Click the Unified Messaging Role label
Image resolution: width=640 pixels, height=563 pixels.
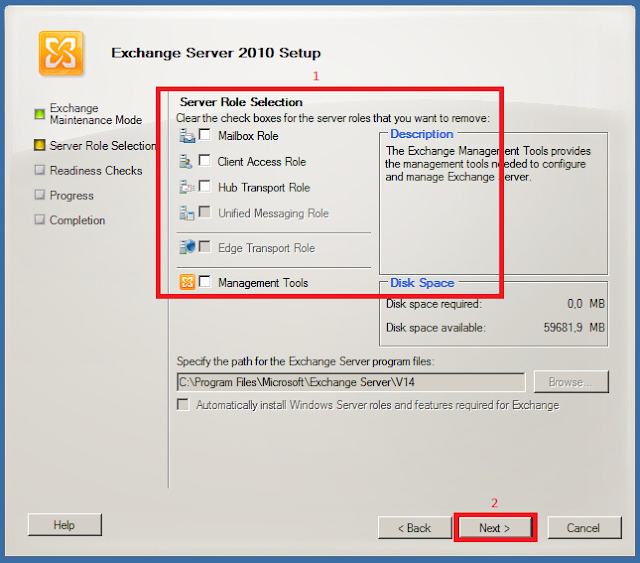(x=273, y=213)
